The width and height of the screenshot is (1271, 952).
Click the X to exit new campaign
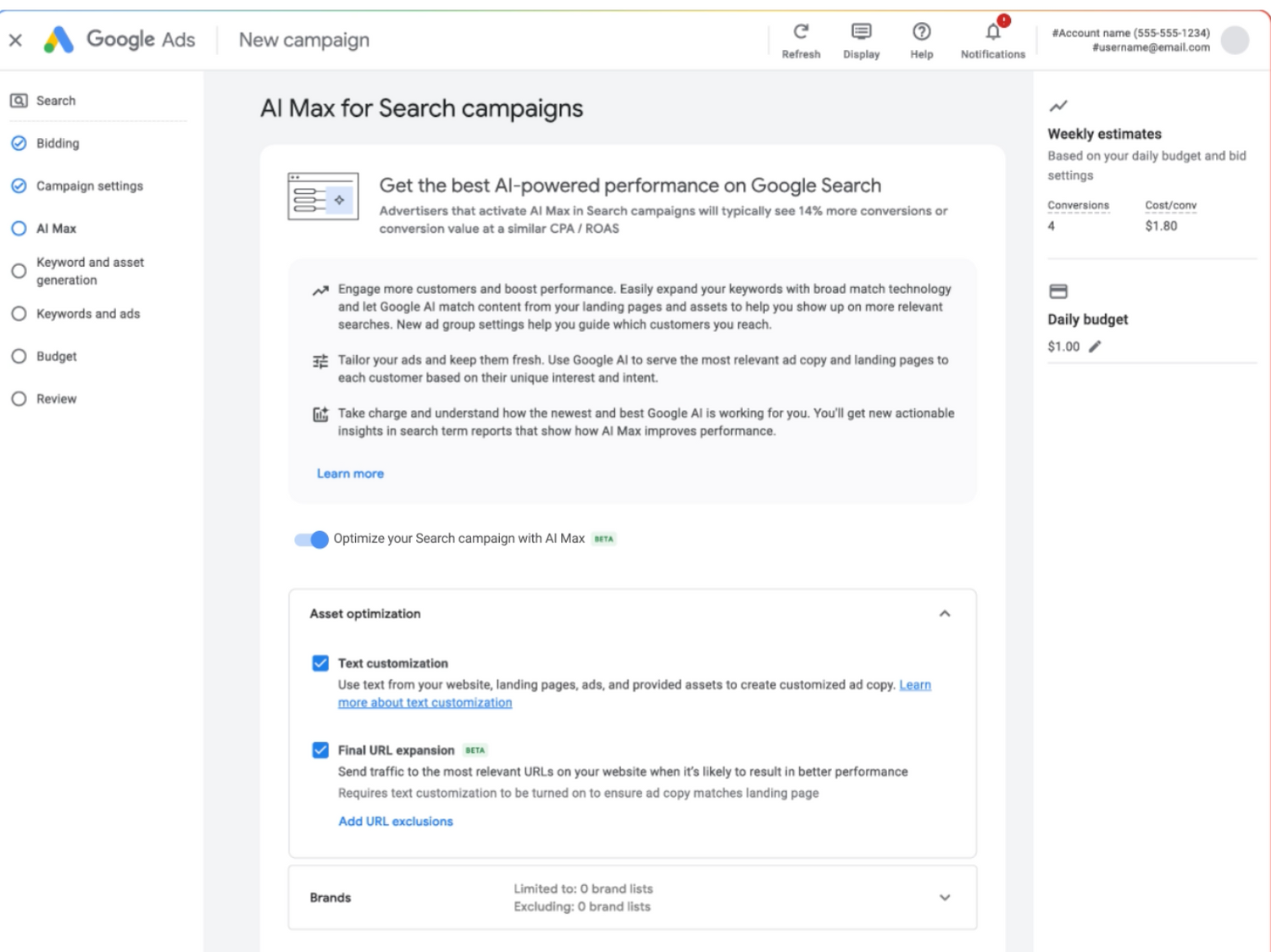[x=15, y=40]
